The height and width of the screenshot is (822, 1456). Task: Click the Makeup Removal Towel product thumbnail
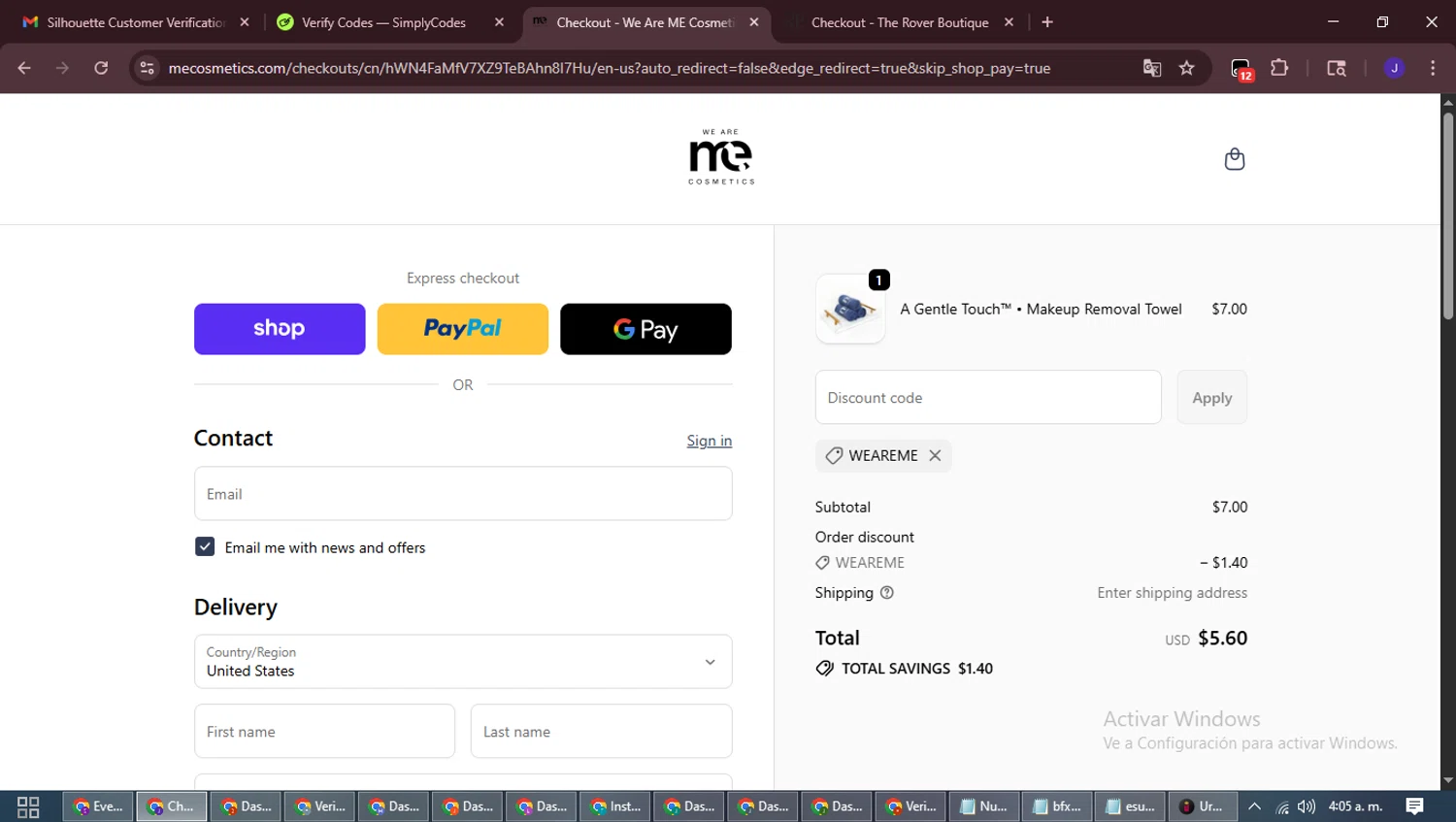850,310
